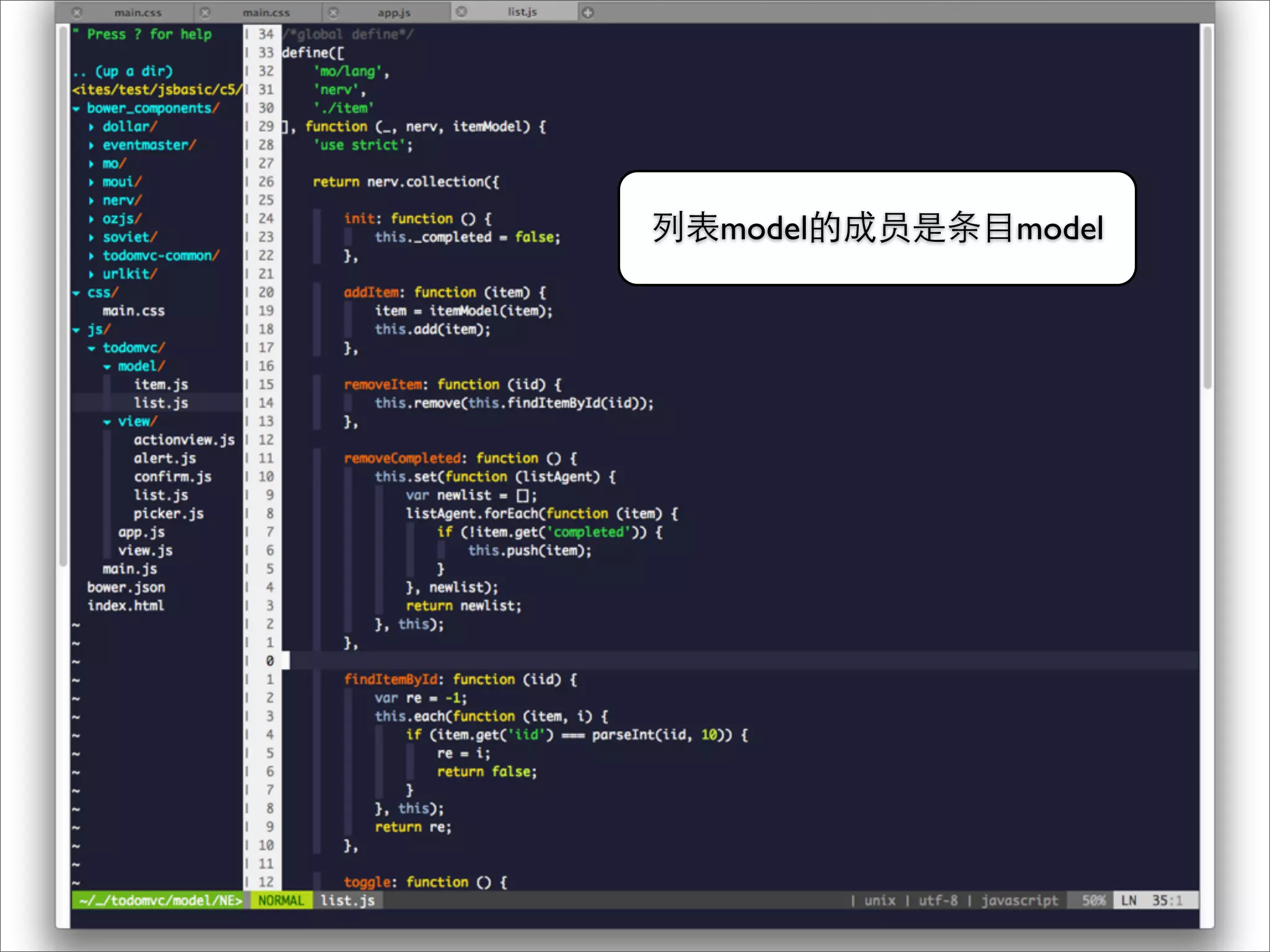Expand the todomvc-common folder
This screenshot has width=1270, height=952.
tap(92, 256)
